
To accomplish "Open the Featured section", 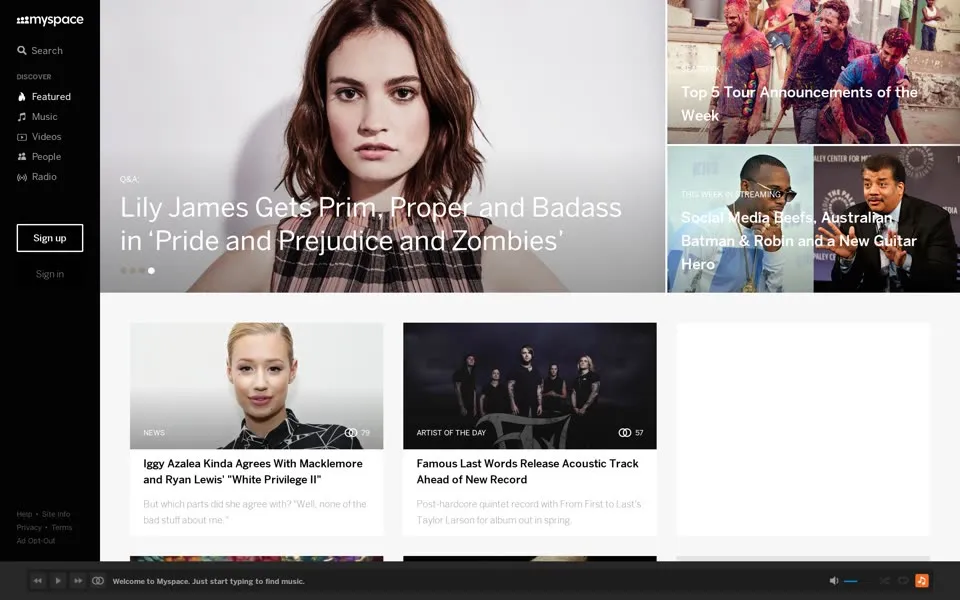I will [x=44, y=97].
